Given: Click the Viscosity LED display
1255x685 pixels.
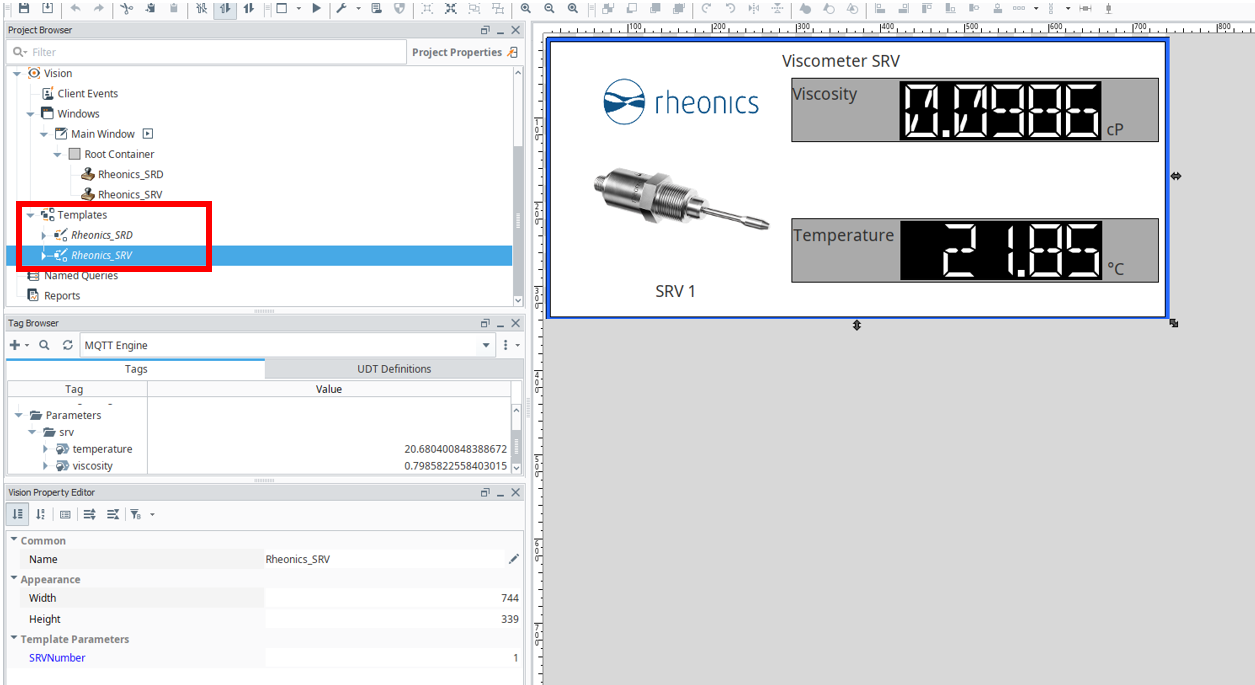Looking at the screenshot, I should coord(1000,110).
